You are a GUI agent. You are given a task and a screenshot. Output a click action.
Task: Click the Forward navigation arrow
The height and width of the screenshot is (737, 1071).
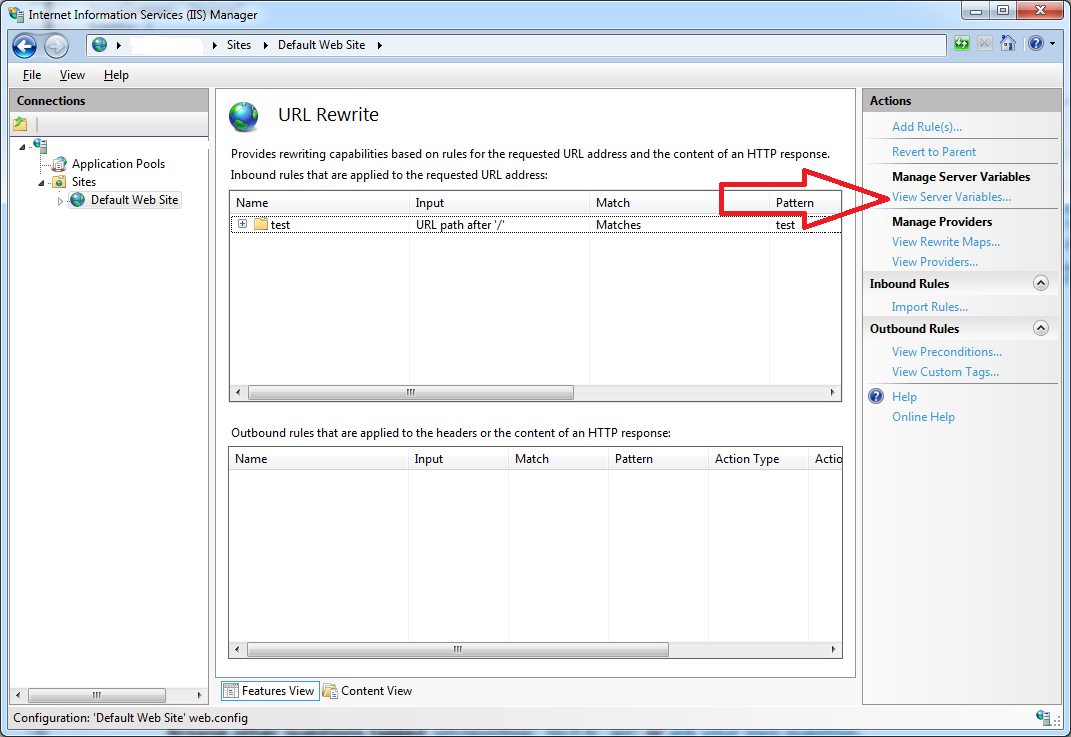pos(56,46)
